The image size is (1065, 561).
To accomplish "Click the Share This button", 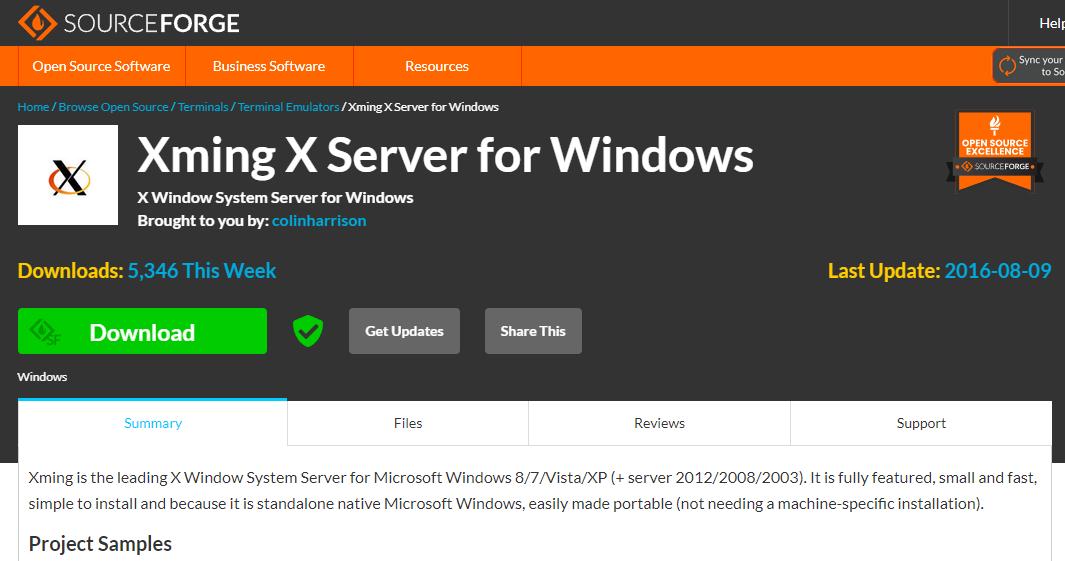I will (x=533, y=331).
